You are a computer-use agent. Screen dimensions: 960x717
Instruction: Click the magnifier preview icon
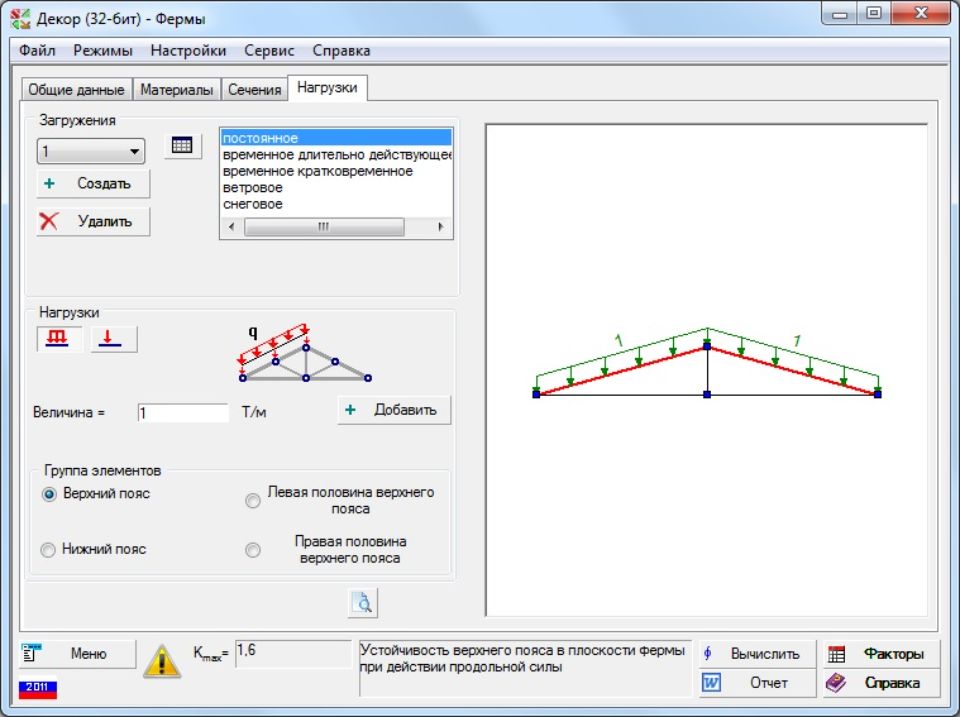pyautogui.click(x=363, y=602)
